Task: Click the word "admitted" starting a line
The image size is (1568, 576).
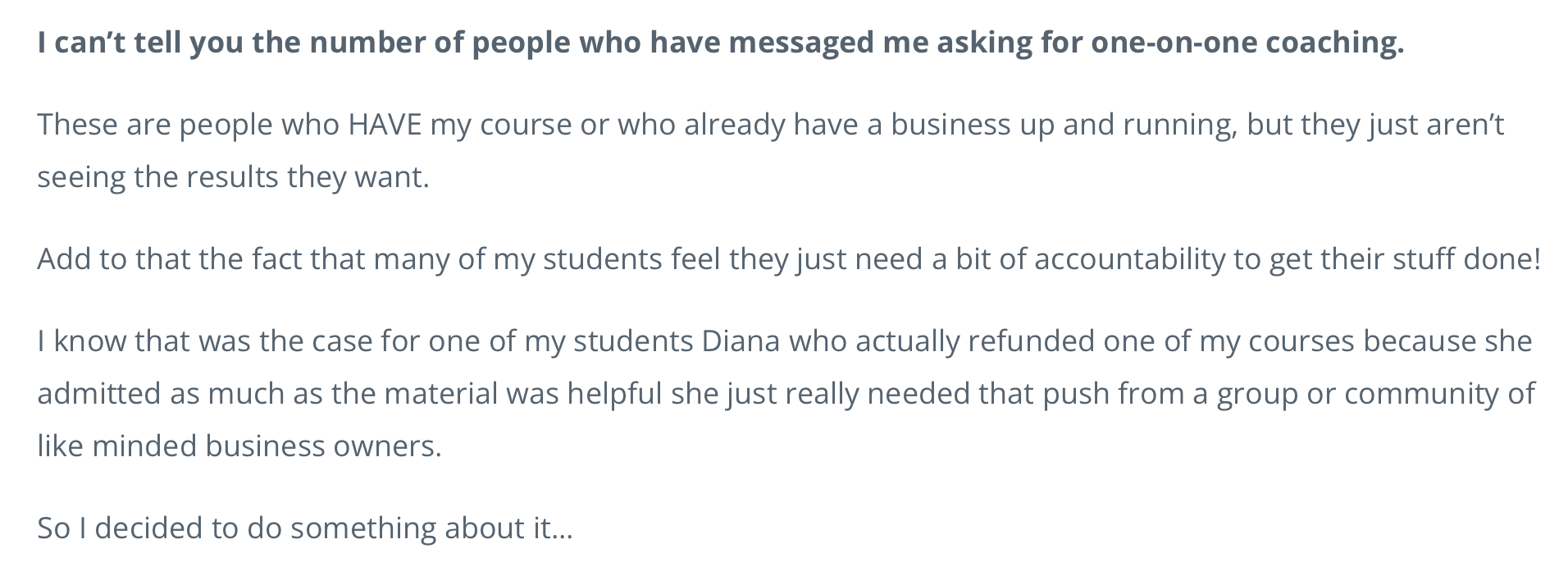Action: click(x=99, y=394)
